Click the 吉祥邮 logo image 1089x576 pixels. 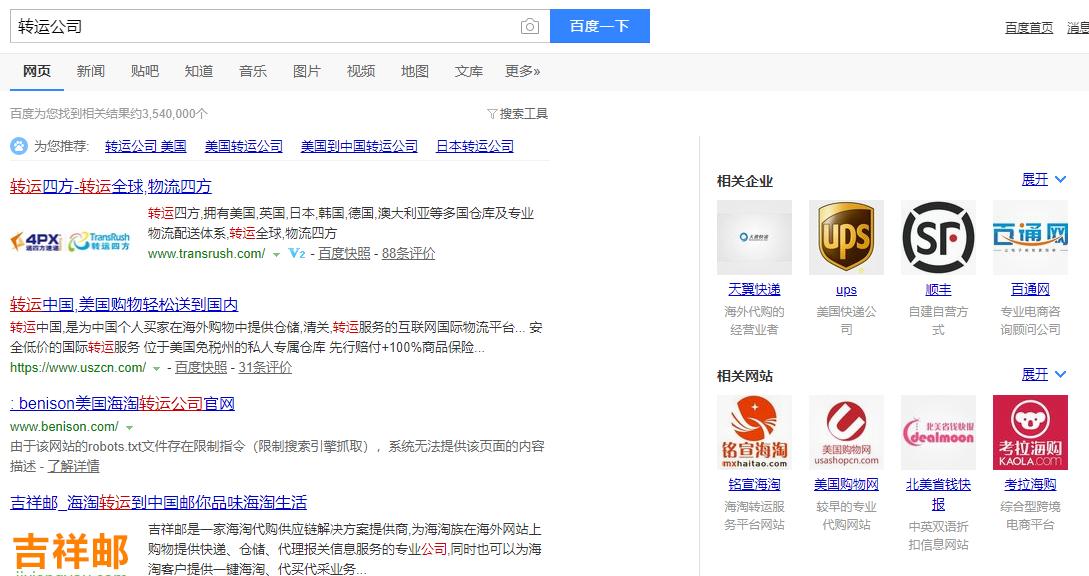(68, 550)
